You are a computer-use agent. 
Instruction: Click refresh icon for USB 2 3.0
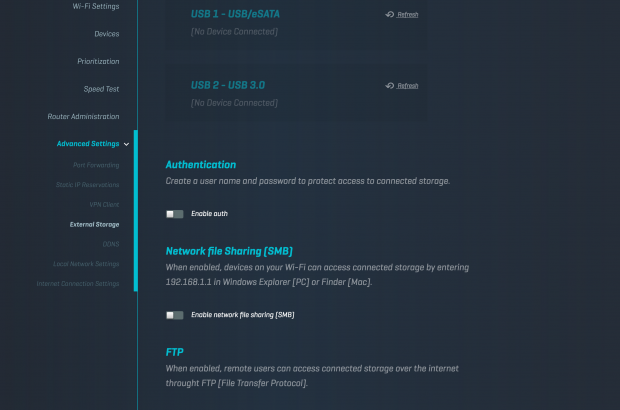(x=390, y=86)
